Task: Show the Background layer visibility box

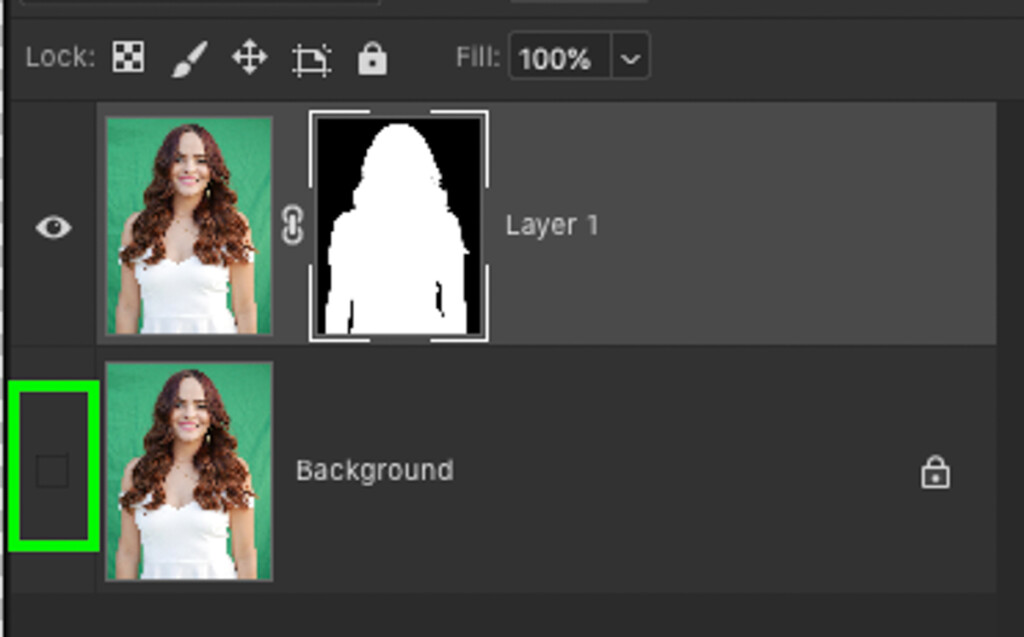Action: click(x=52, y=471)
